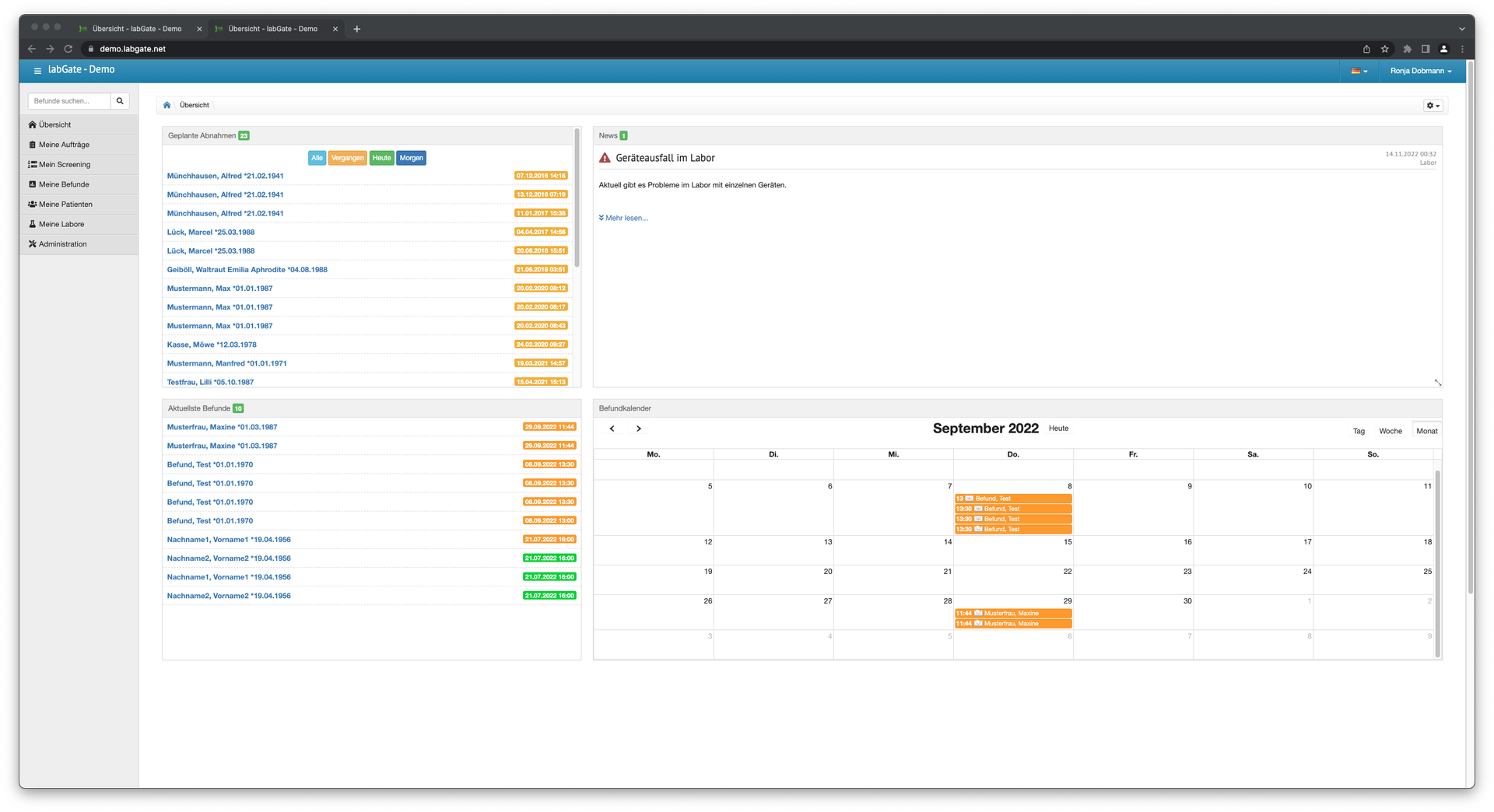Open Meine Befunde in sidebar
Image resolution: width=1494 pixels, height=812 pixels.
coord(64,184)
